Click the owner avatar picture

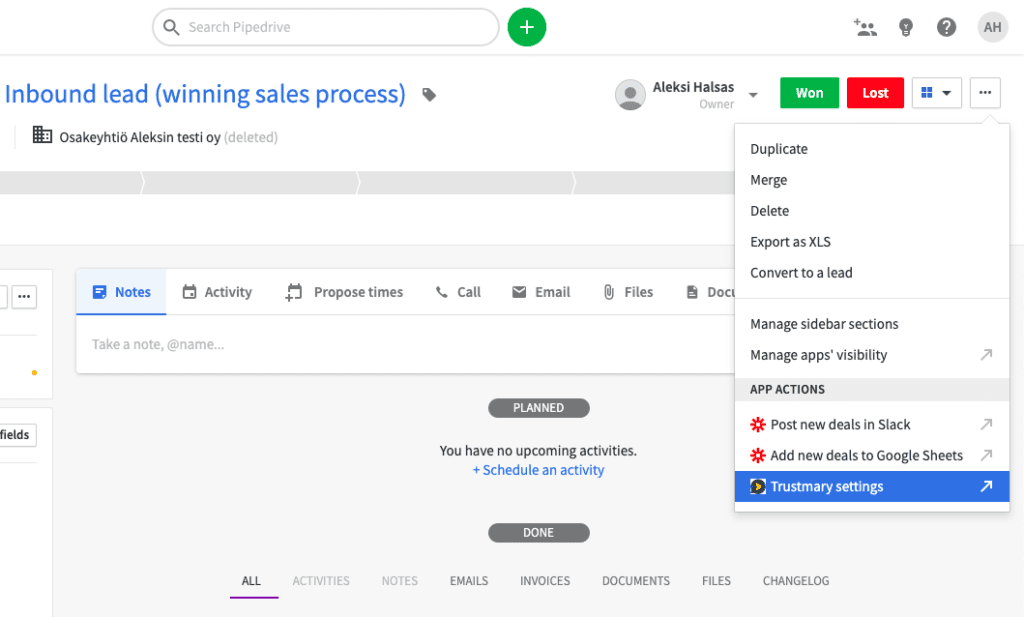630,95
